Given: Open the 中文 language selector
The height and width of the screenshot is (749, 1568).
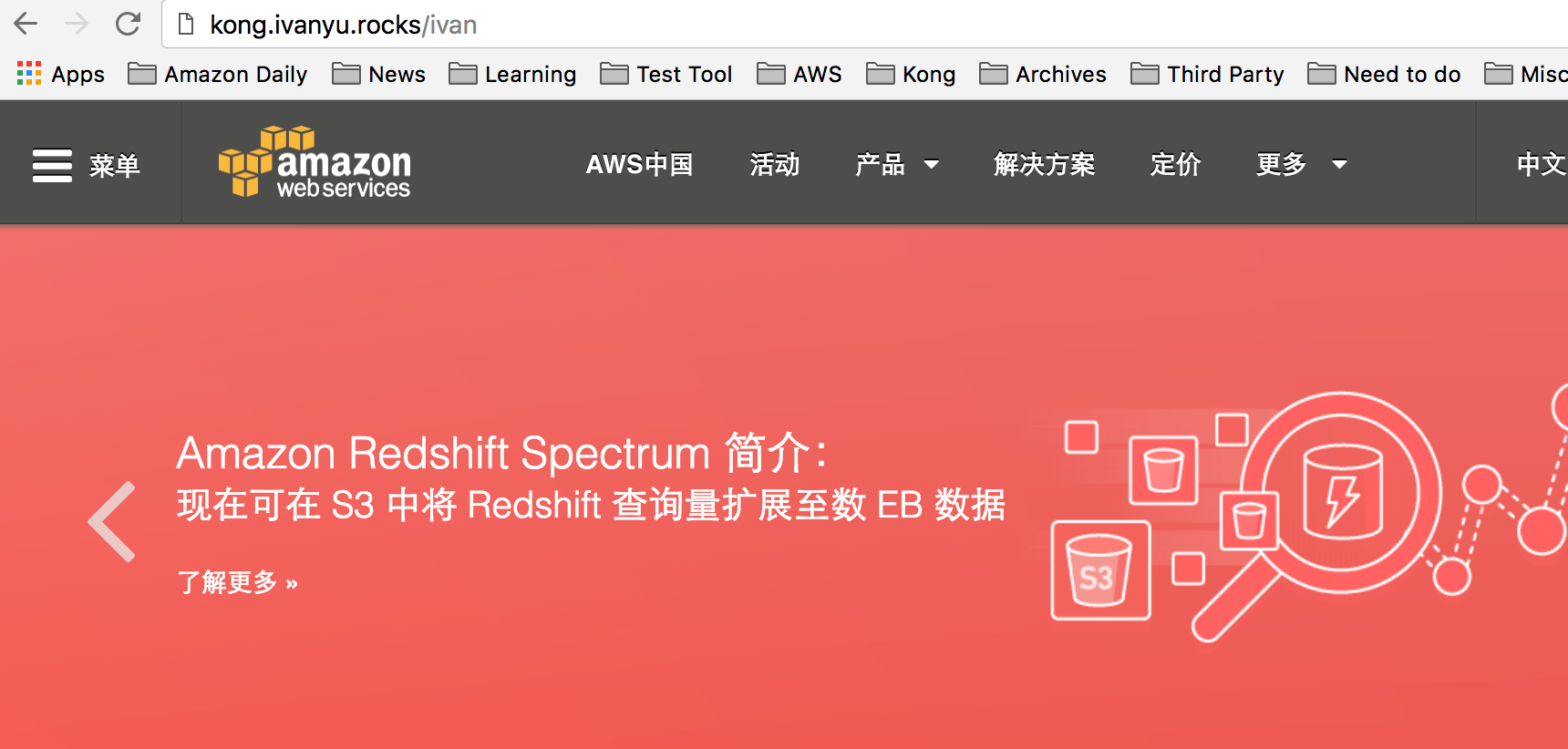Looking at the screenshot, I should click(1542, 164).
